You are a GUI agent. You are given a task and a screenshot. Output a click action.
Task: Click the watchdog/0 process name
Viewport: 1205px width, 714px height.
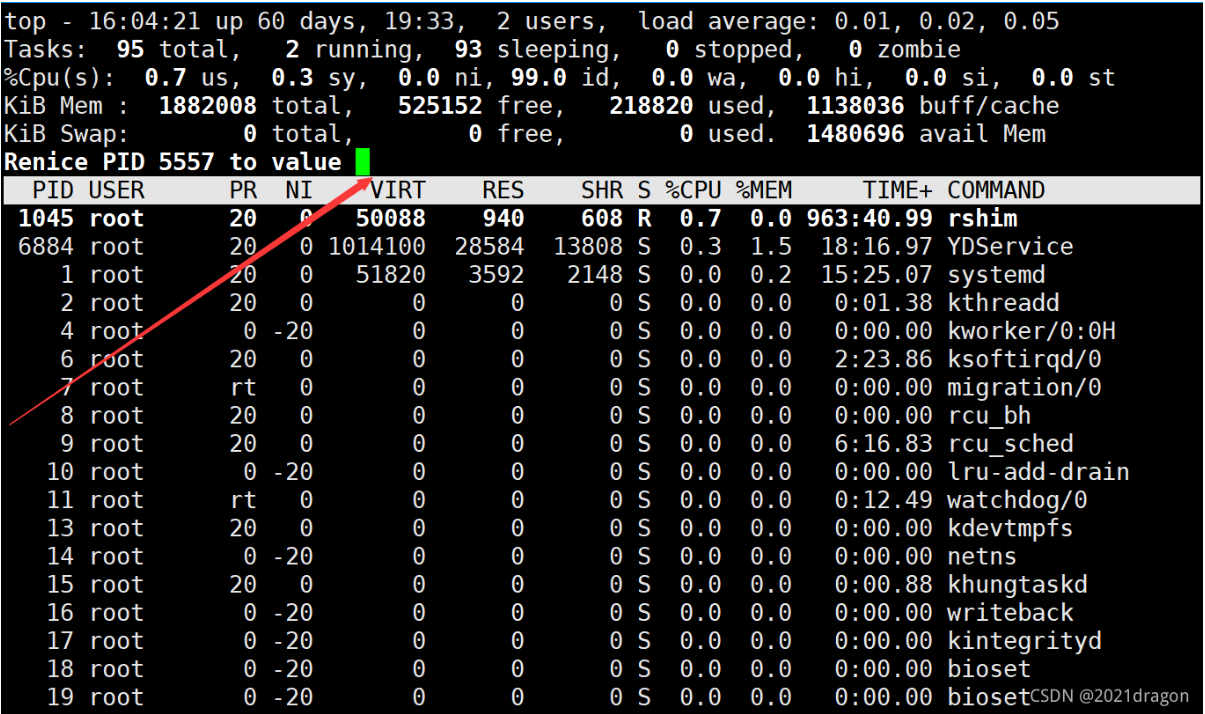1017,500
